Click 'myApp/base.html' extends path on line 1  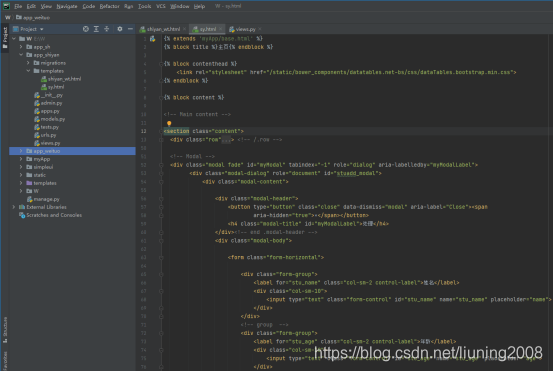tap(226, 39)
